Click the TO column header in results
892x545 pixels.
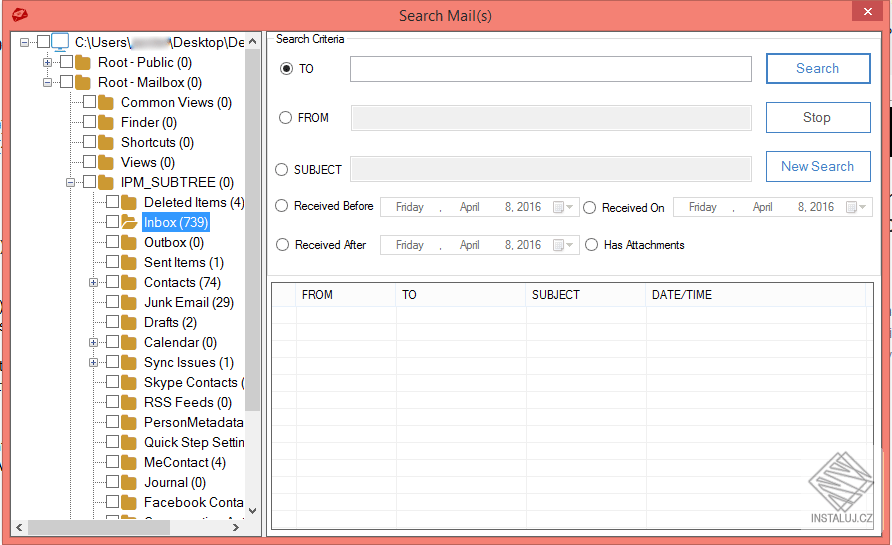tap(461, 295)
